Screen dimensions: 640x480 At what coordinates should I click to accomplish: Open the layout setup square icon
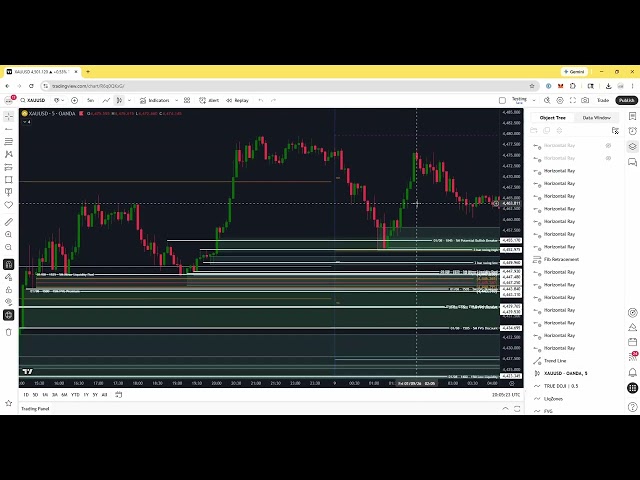[502, 100]
